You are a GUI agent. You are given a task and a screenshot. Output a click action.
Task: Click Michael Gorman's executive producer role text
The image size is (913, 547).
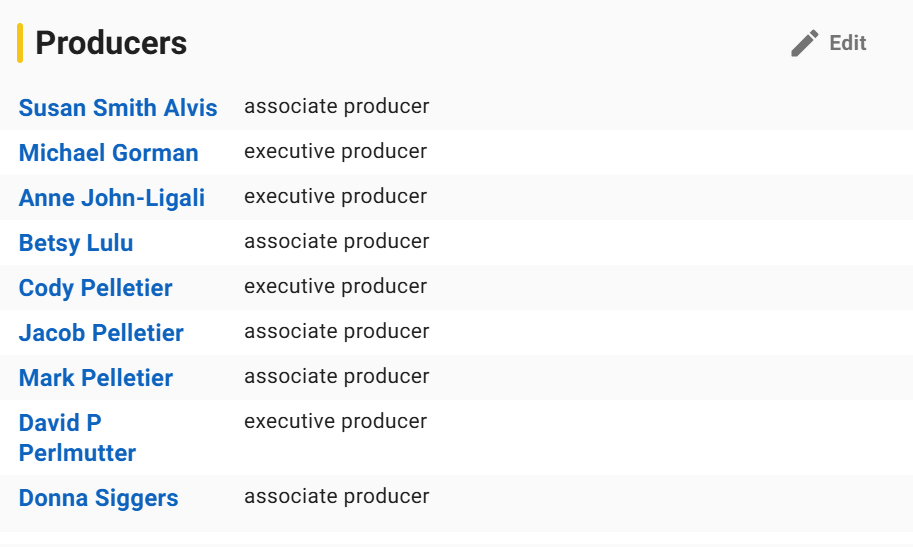(x=335, y=151)
